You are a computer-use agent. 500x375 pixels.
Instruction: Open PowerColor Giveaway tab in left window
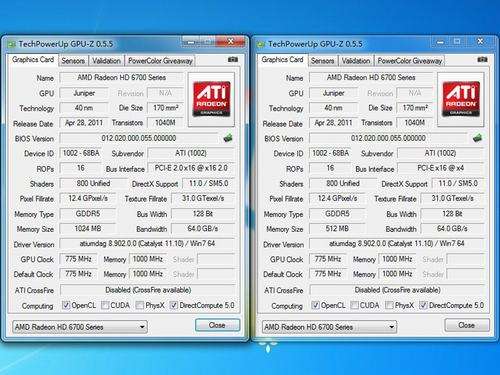(x=160, y=61)
